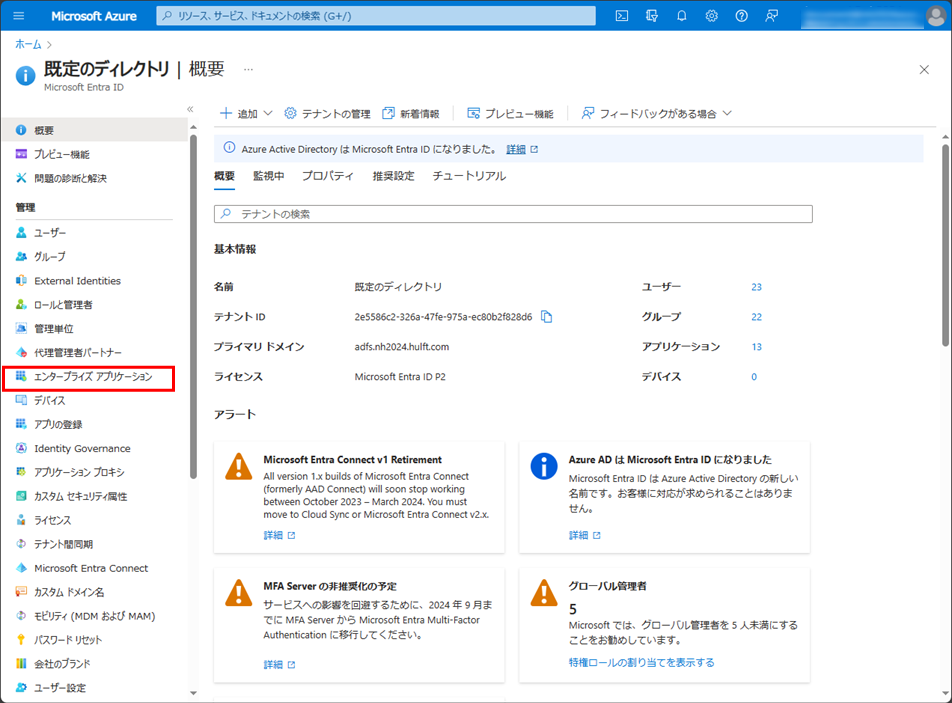Open the settings gear icon in header
Viewport: 952px width, 703px height.
tap(711, 16)
